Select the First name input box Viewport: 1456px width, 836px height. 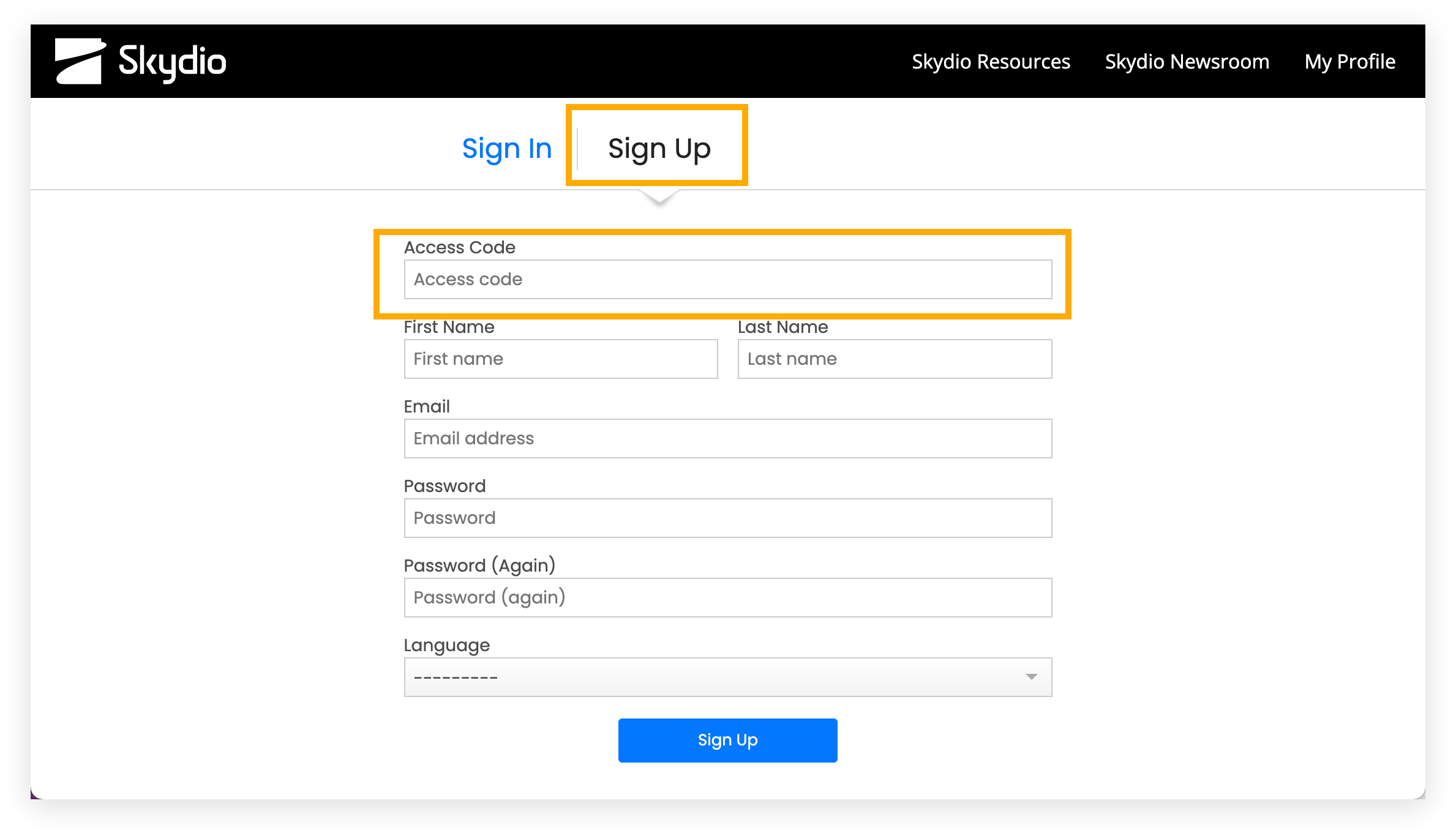click(x=560, y=359)
